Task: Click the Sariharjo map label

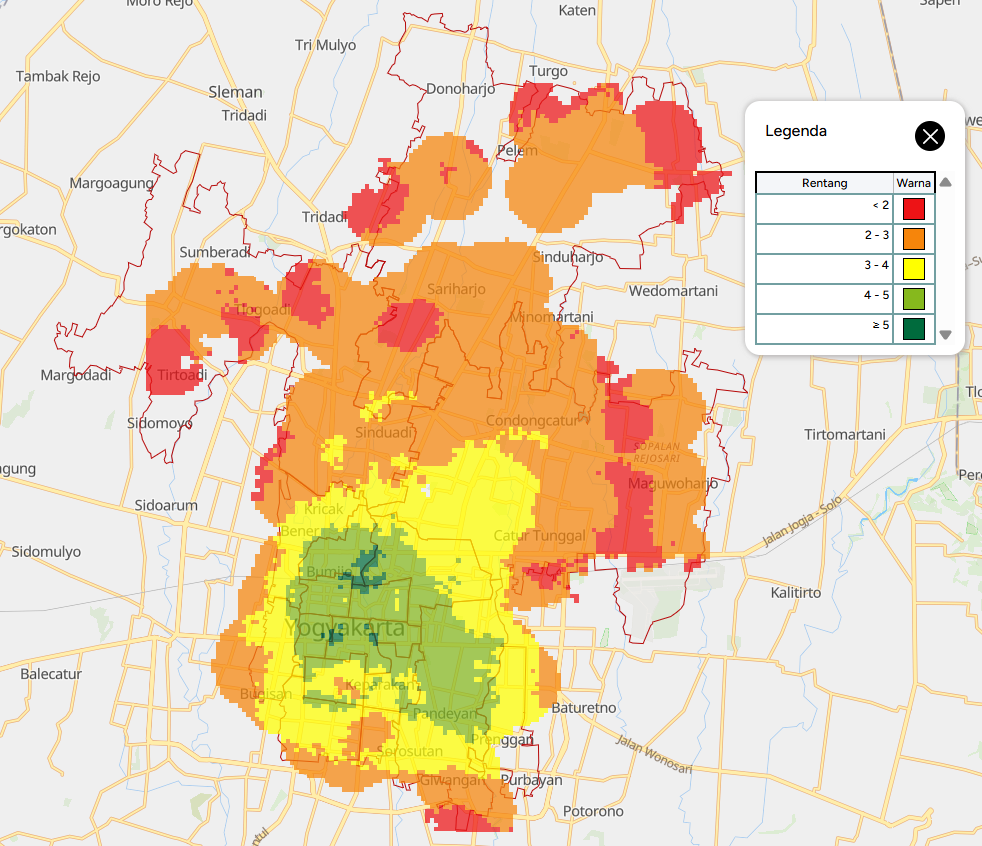Action: click(456, 289)
